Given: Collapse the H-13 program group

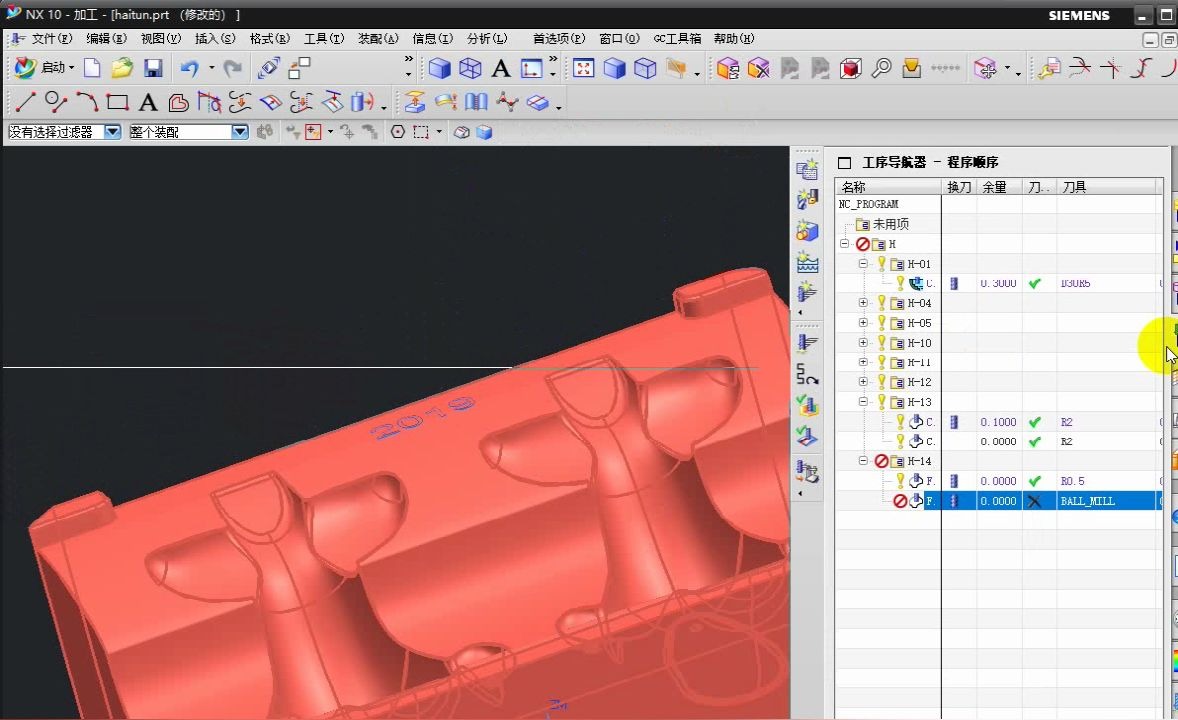Looking at the screenshot, I should 864,402.
